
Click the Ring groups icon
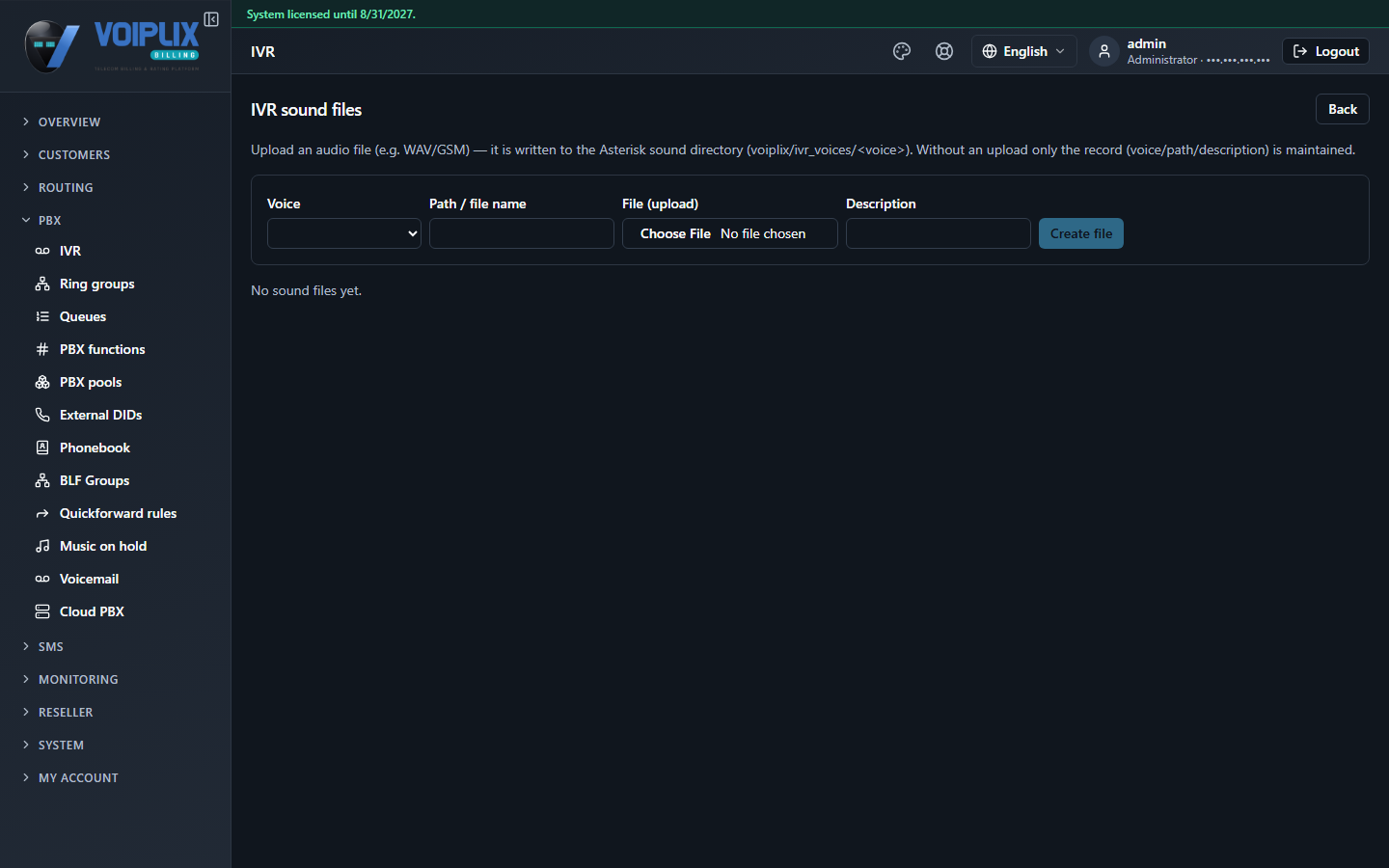42,284
